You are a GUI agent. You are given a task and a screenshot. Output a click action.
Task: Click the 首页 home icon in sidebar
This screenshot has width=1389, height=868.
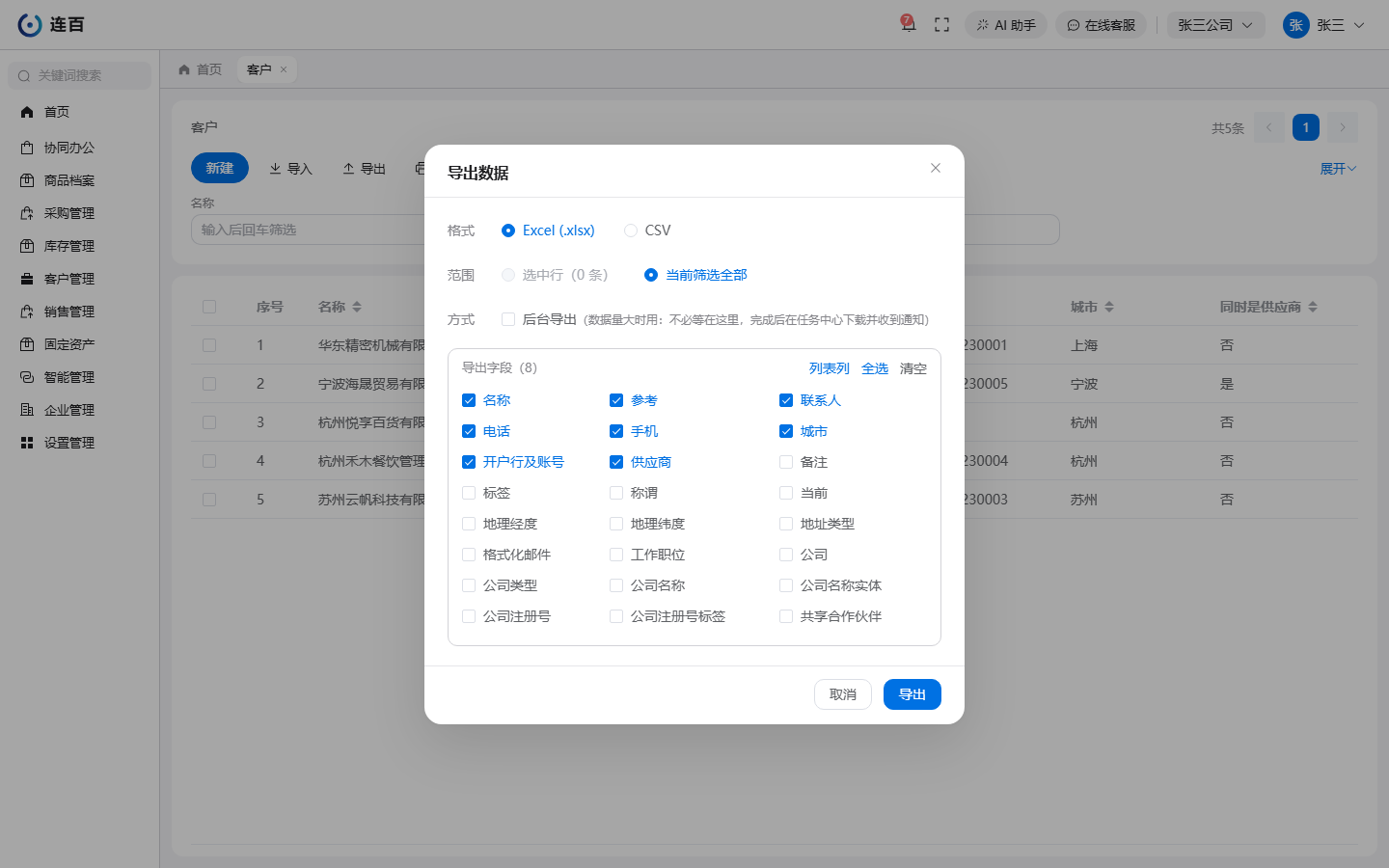pyautogui.click(x=27, y=112)
